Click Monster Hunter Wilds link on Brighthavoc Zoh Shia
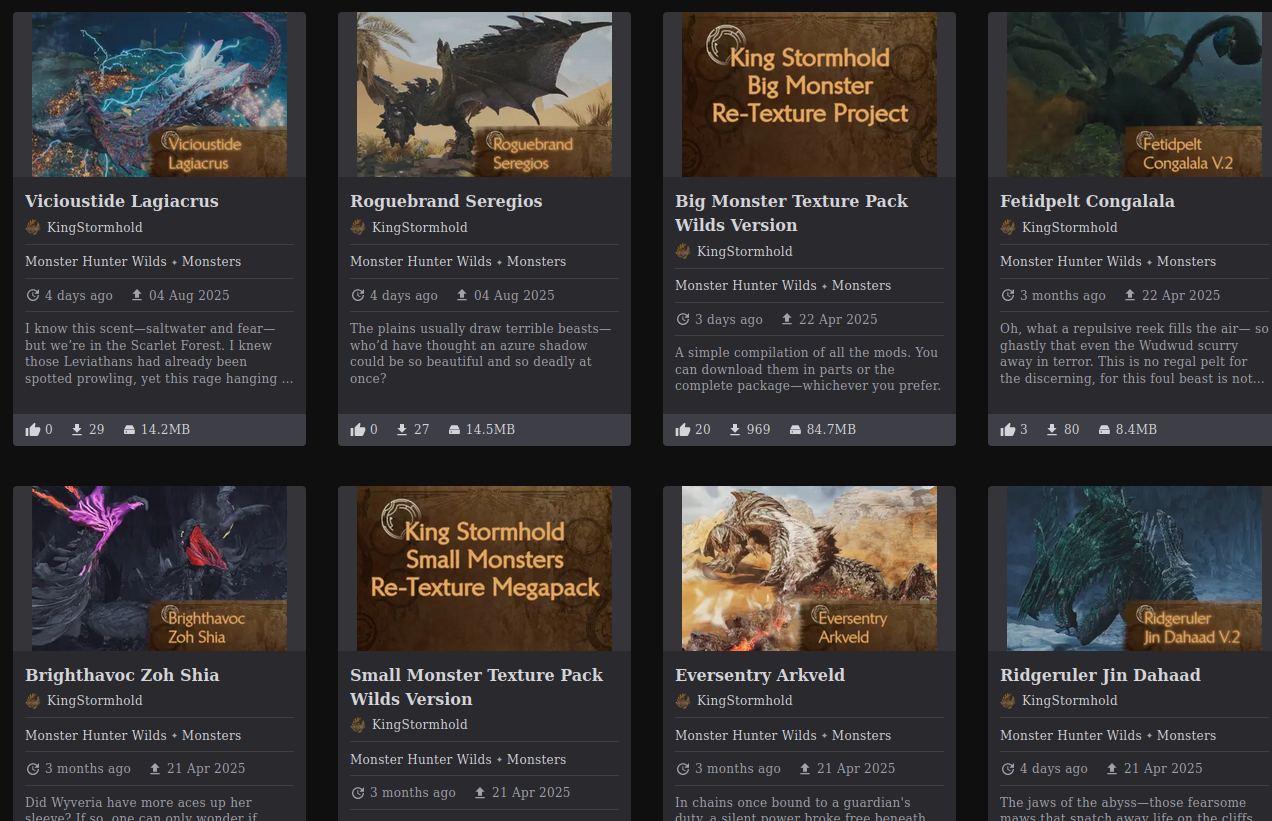The height and width of the screenshot is (821, 1272). [x=96, y=735]
